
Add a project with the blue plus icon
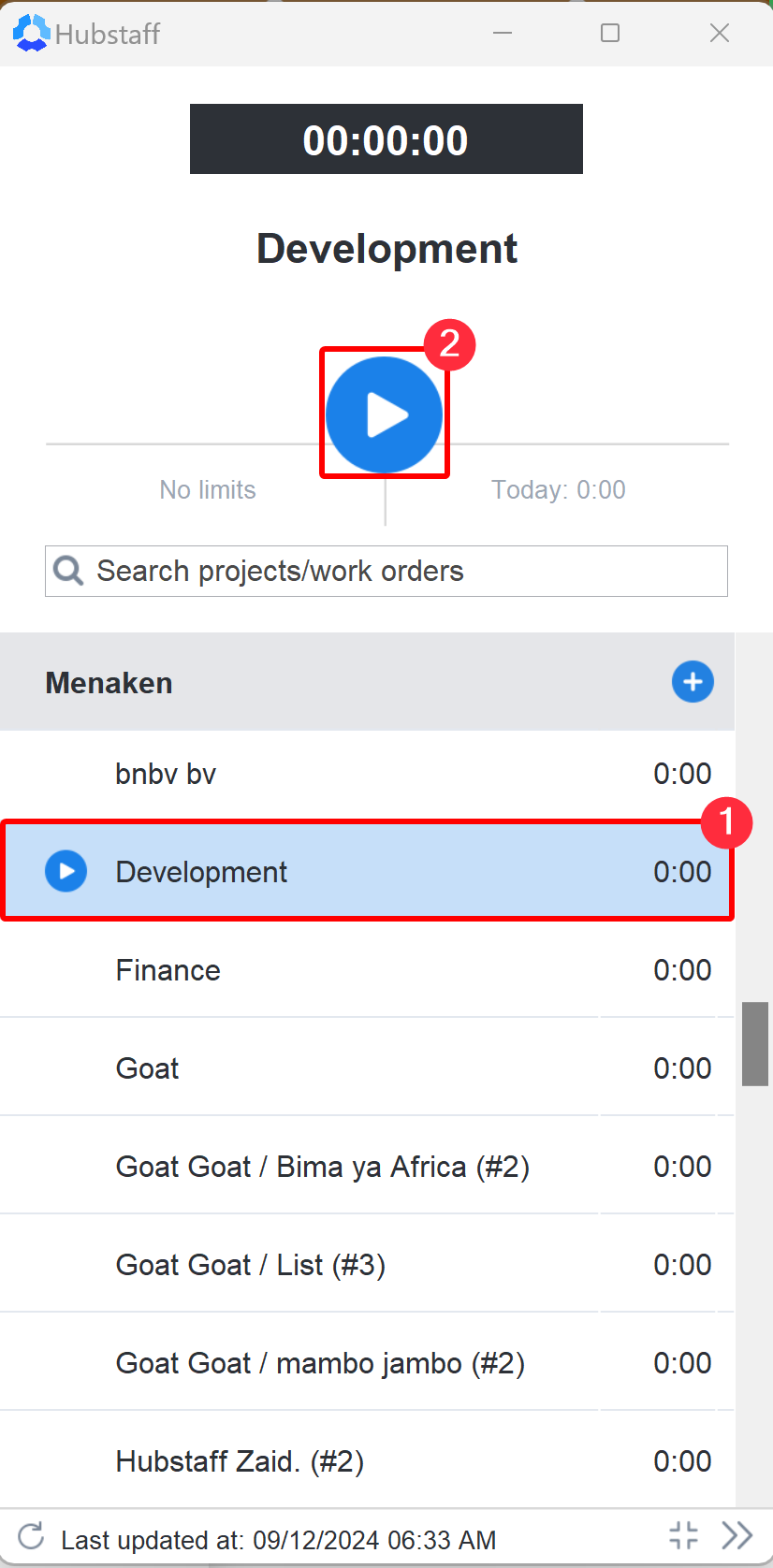[693, 682]
